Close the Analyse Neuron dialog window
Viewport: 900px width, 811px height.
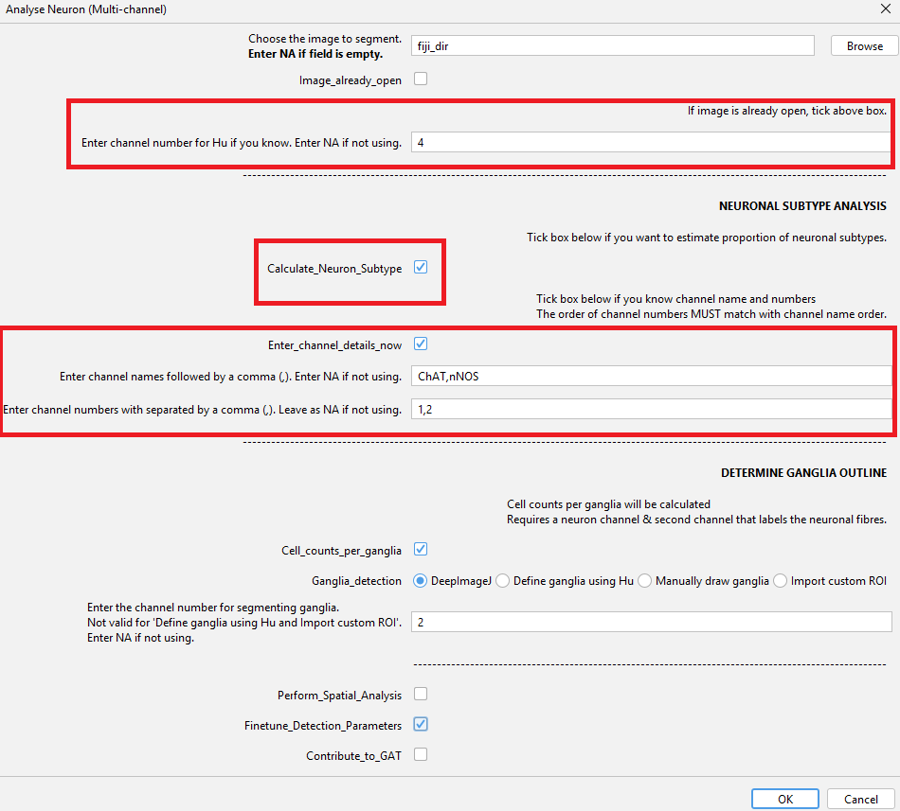[884, 9]
